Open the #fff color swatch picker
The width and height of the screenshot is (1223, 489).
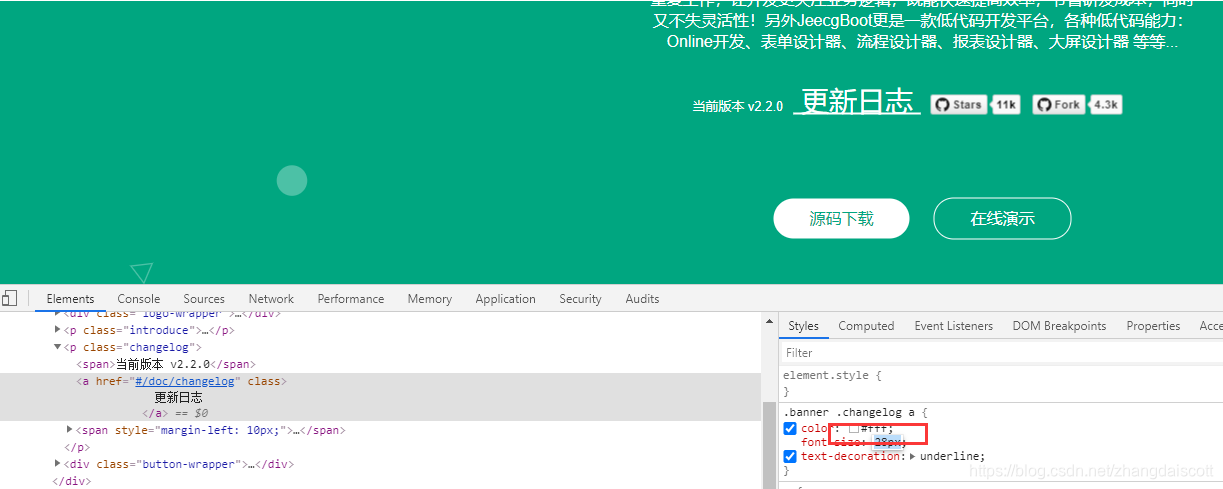point(854,429)
